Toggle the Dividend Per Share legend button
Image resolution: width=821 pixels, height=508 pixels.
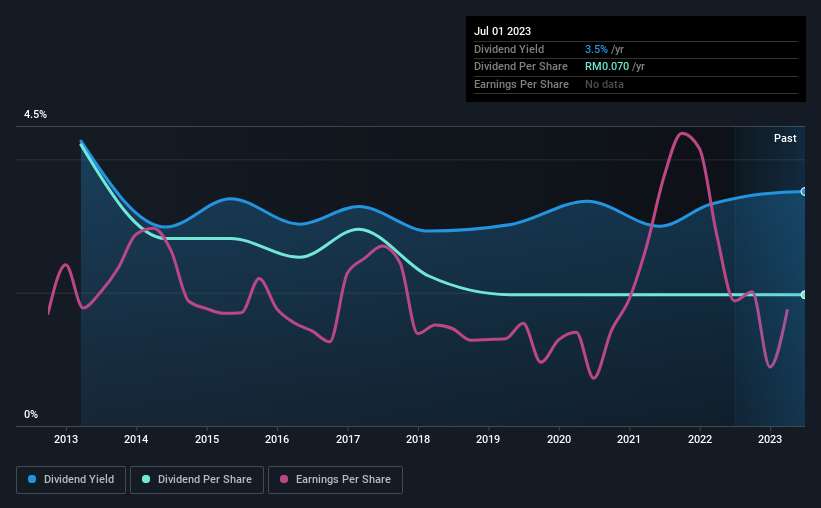coord(197,480)
